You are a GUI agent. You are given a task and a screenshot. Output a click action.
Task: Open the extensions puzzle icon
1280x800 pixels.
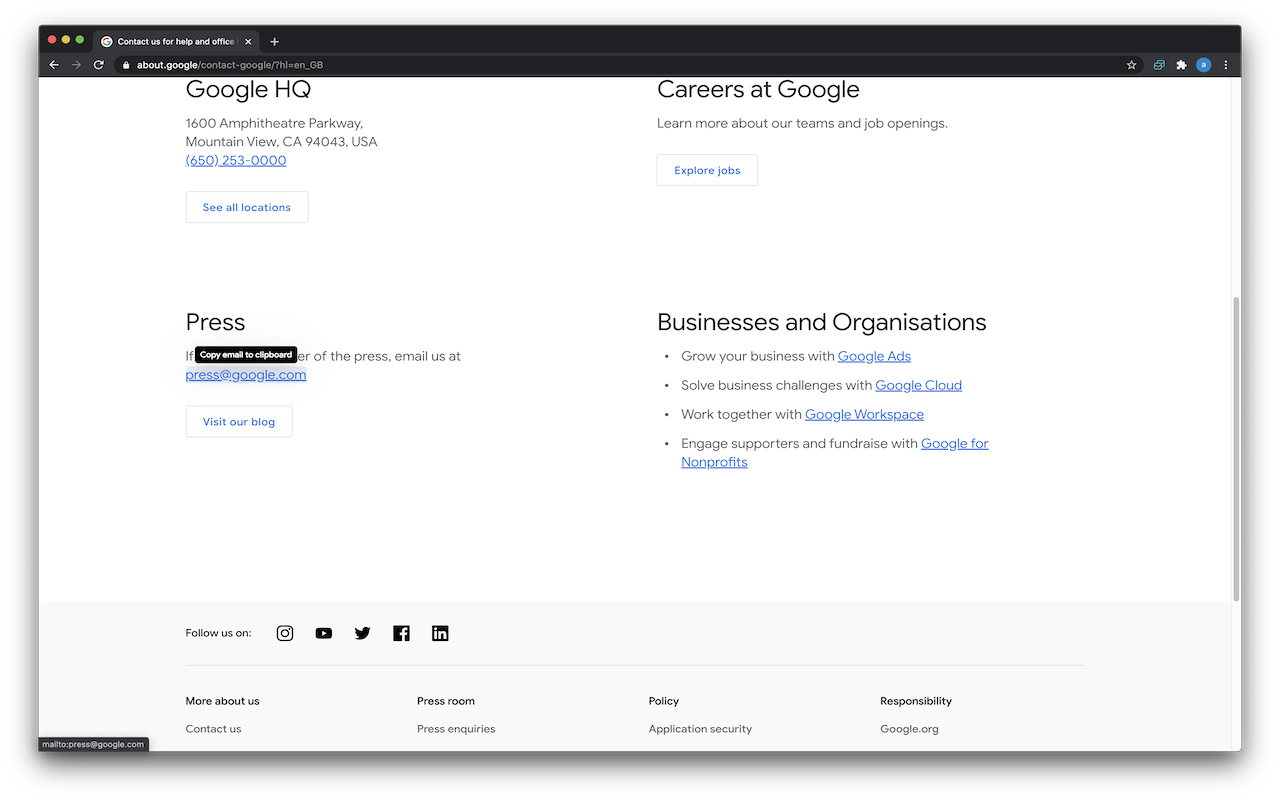point(1181,65)
